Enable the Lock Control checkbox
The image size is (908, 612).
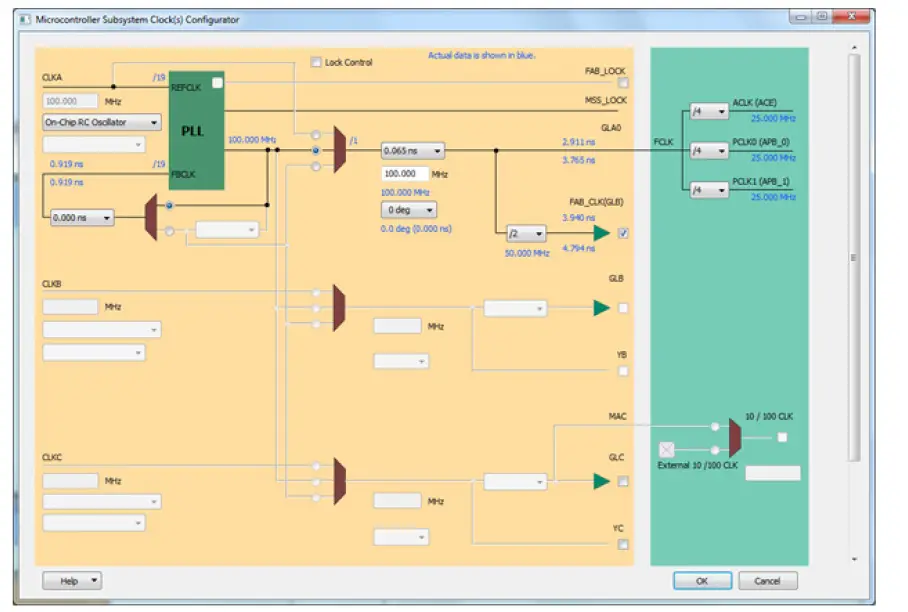coord(315,62)
